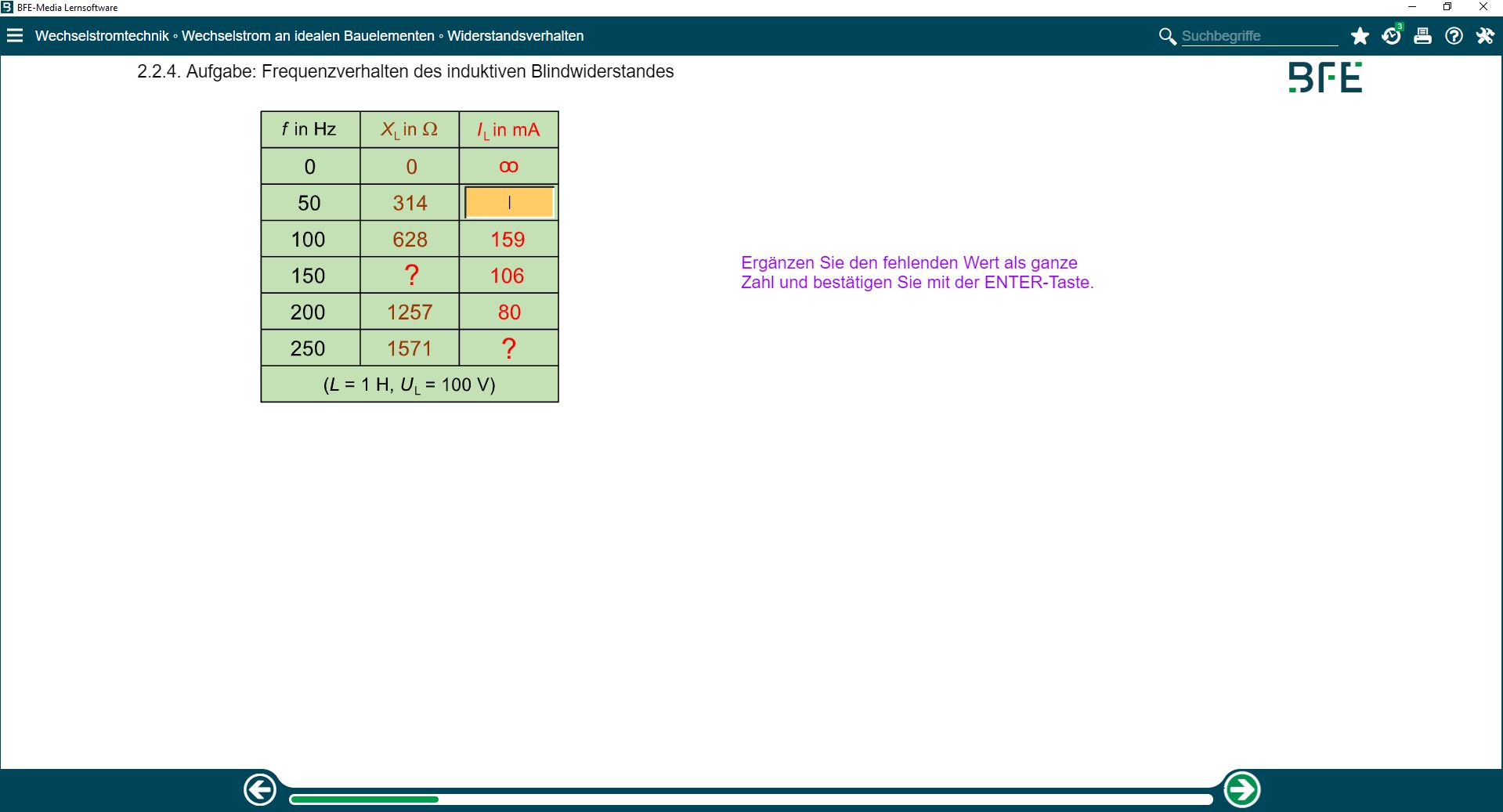Click the green lesson progress bar
Image resolution: width=1503 pixels, height=812 pixels.
click(x=364, y=799)
